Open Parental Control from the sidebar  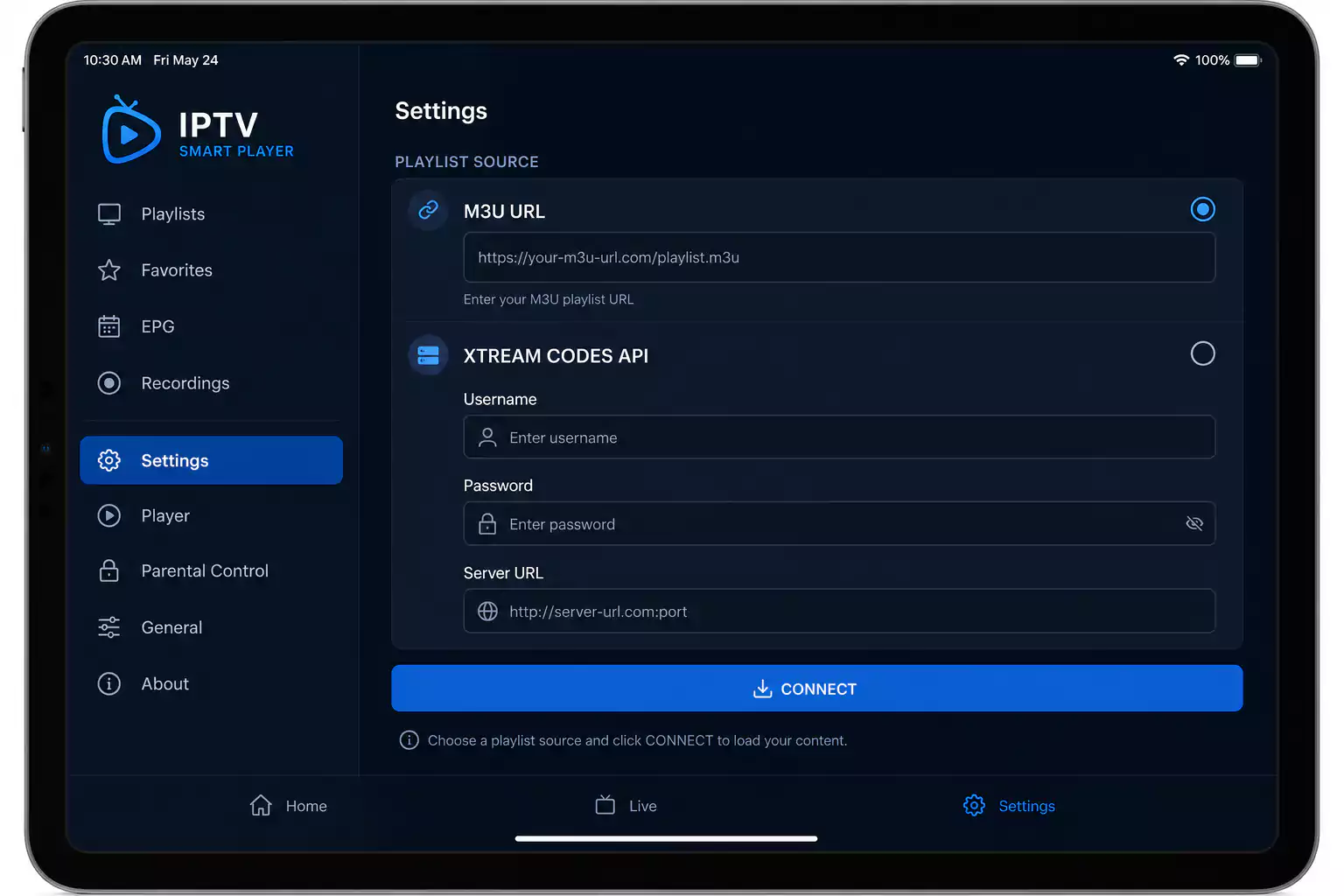pyautogui.click(x=211, y=570)
